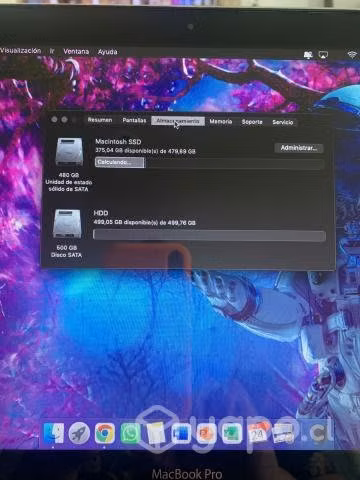Click the HDD storage usage bar
Screen dimensions: 360x480
(209, 235)
